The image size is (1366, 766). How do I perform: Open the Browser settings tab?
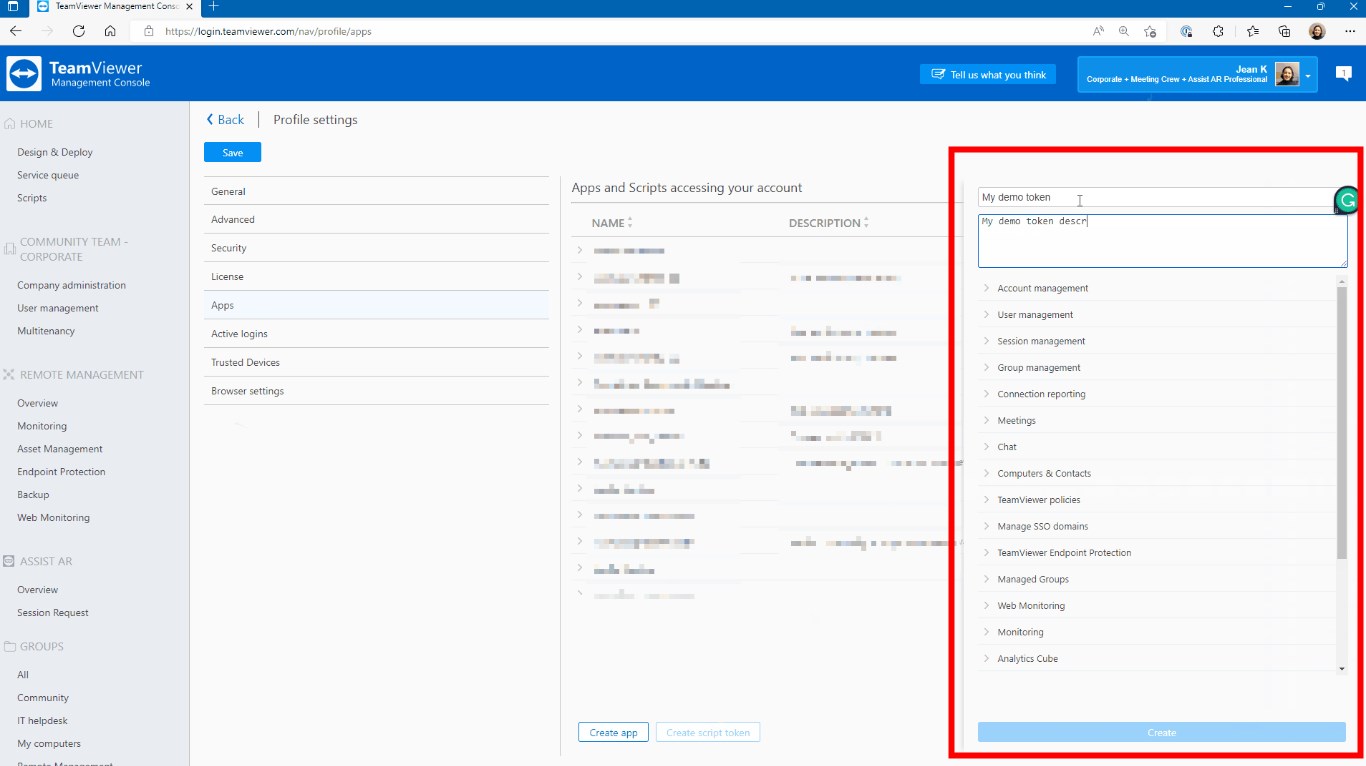pos(376,391)
